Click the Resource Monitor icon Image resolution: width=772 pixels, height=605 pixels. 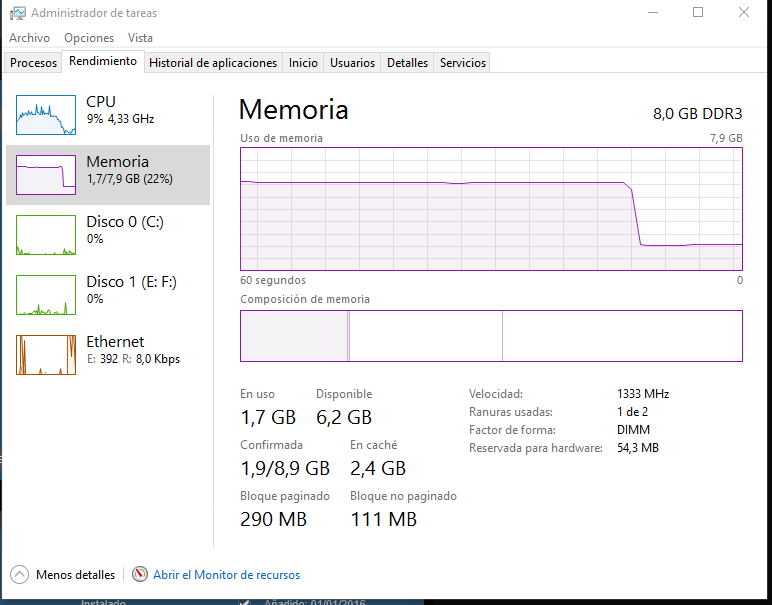141,575
